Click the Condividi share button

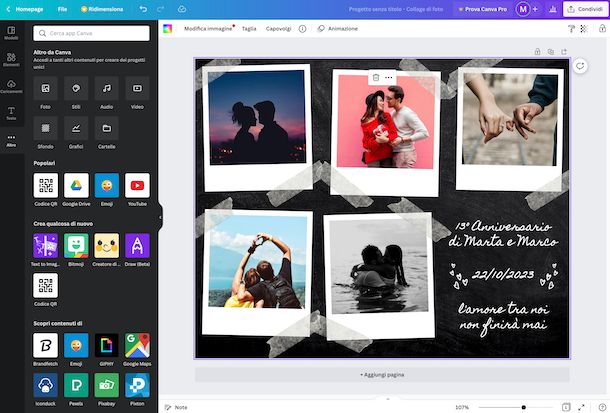coord(585,9)
